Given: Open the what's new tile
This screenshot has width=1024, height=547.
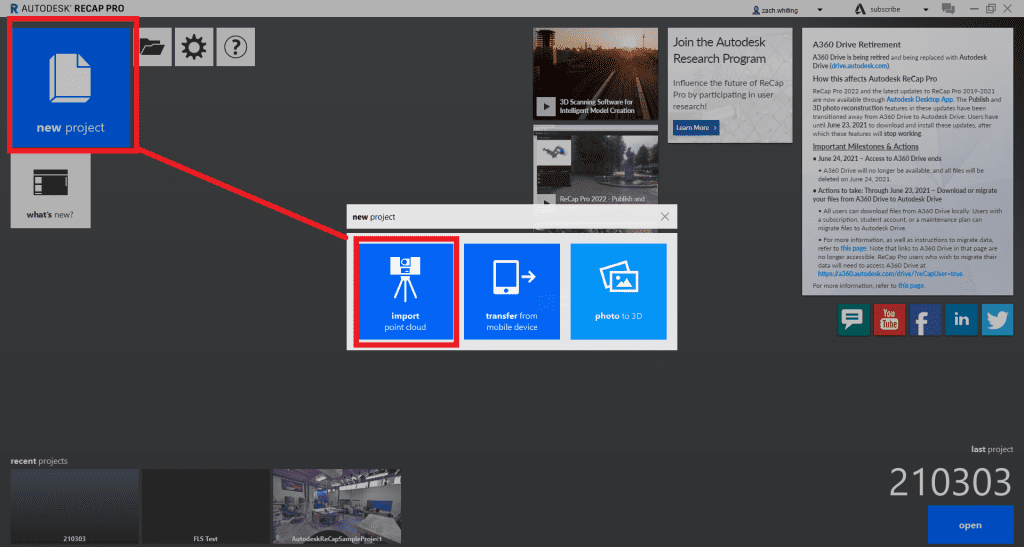Looking at the screenshot, I should click(x=50, y=191).
